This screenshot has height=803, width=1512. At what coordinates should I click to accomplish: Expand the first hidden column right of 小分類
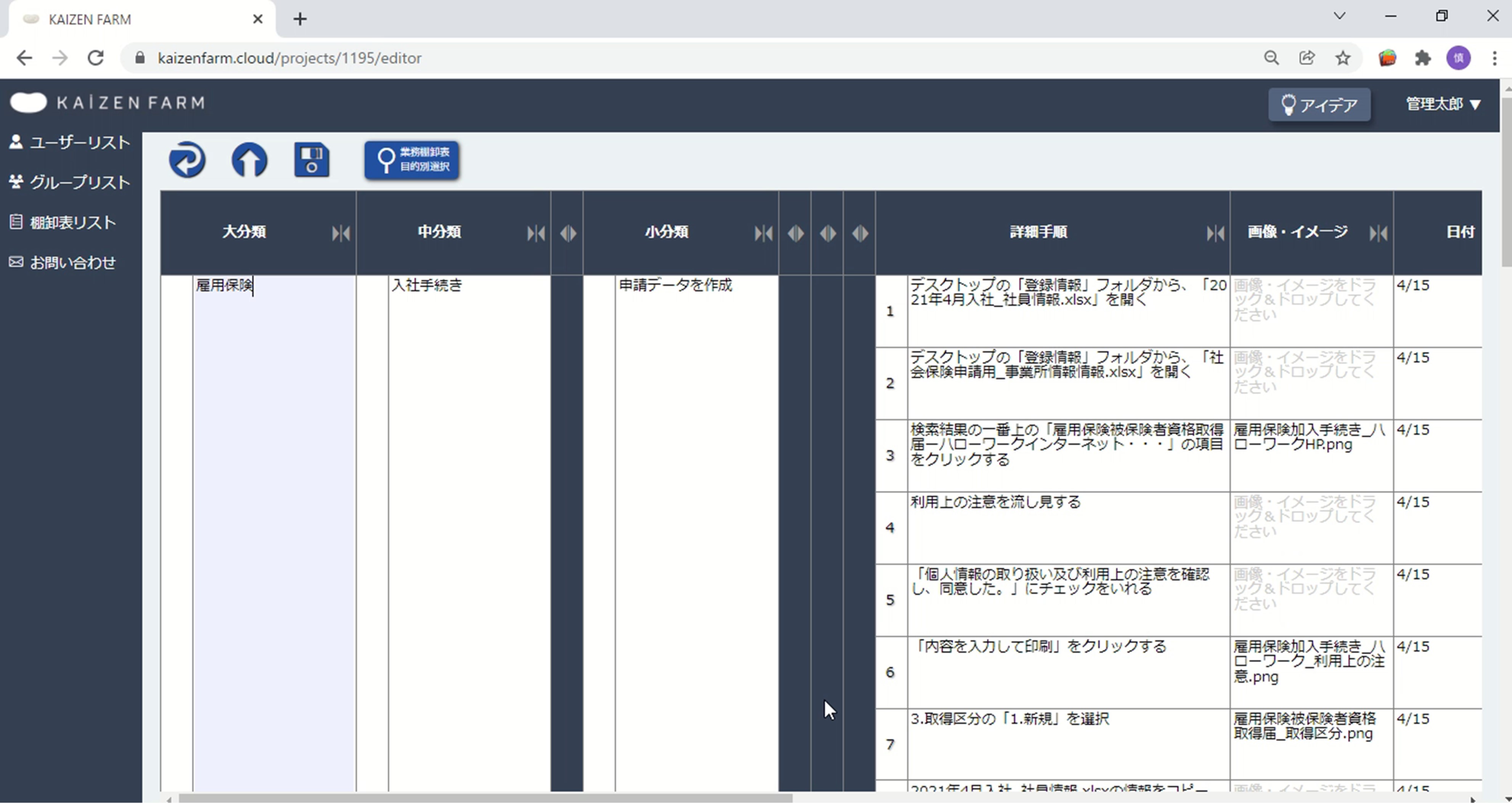[x=795, y=234]
